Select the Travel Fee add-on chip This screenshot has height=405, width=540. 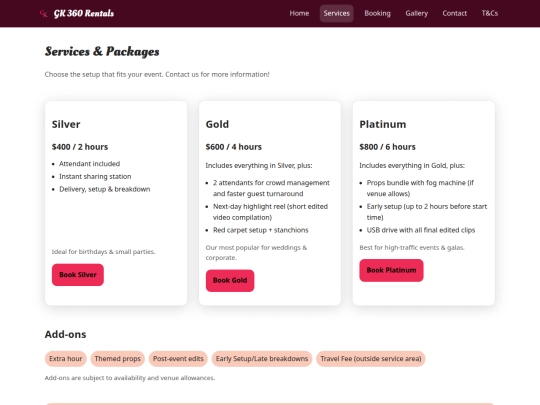tap(371, 359)
